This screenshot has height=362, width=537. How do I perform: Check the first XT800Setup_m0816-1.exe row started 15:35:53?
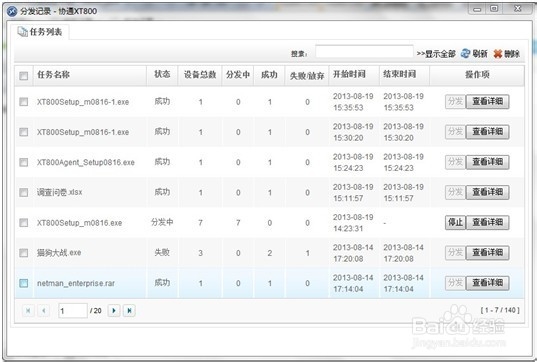(x=24, y=102)
